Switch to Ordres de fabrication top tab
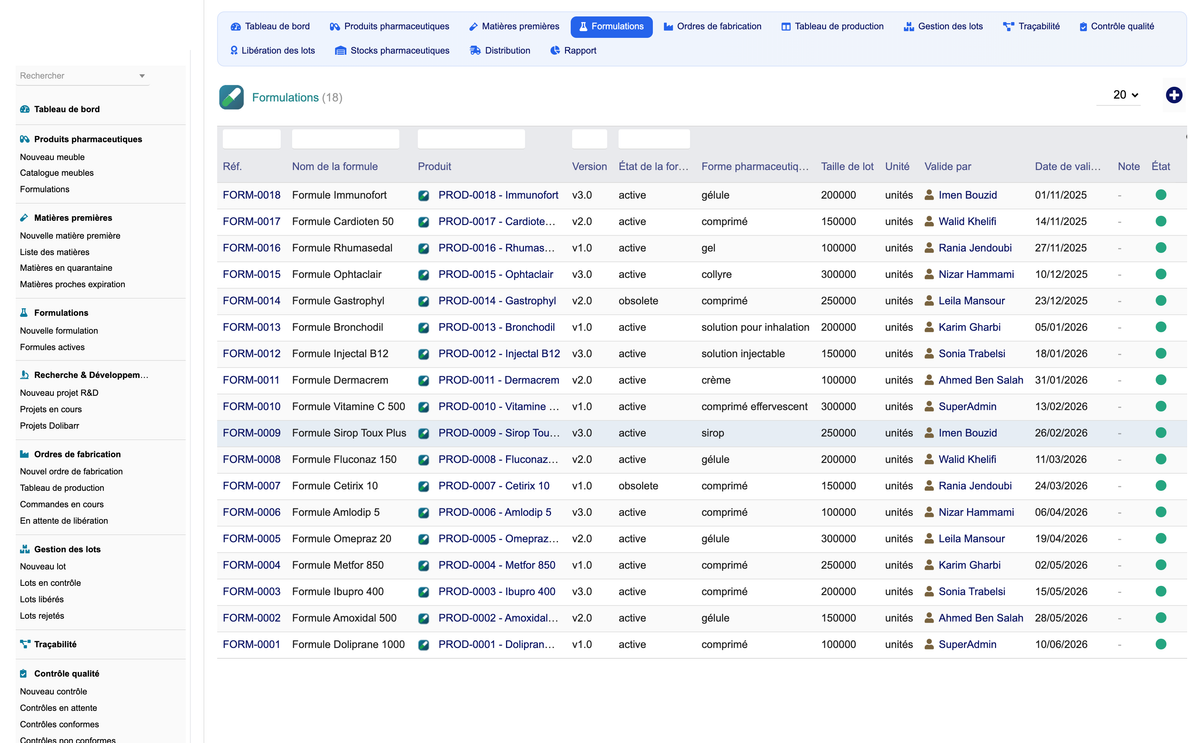Viewport: 1200px width, 743px height. coord(712,27)
